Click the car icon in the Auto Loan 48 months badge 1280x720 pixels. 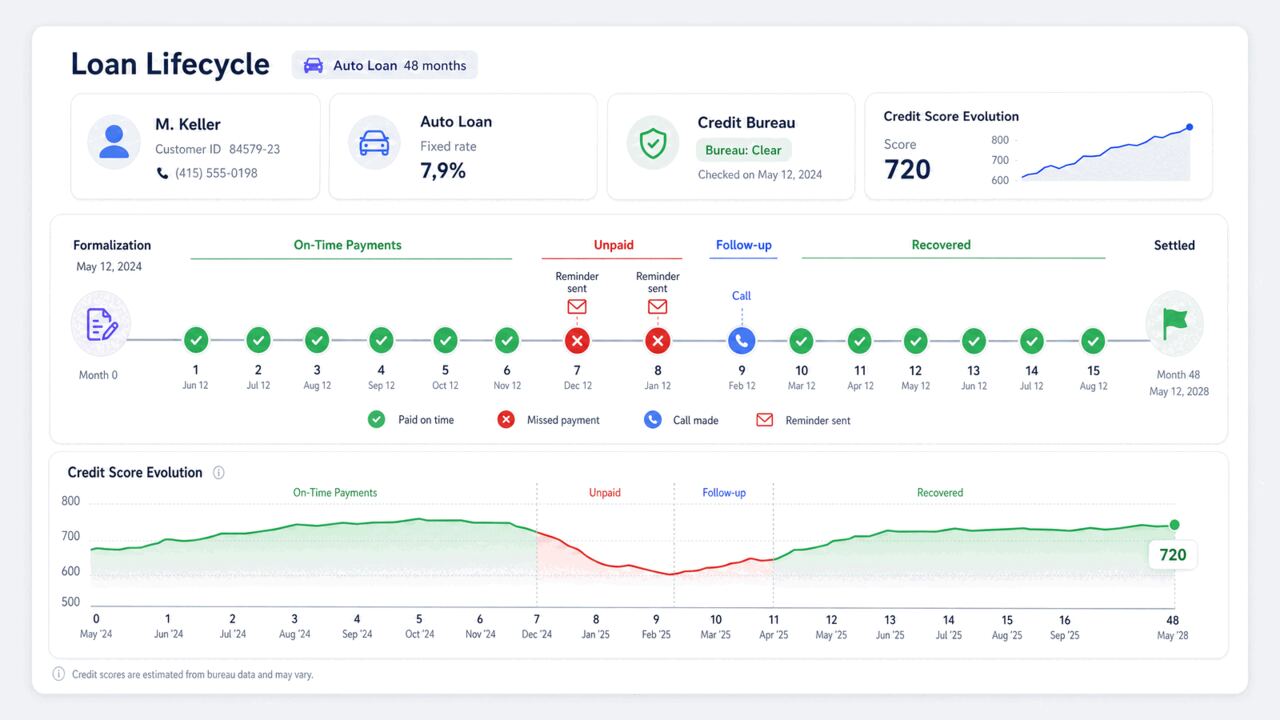click(313, 65)
